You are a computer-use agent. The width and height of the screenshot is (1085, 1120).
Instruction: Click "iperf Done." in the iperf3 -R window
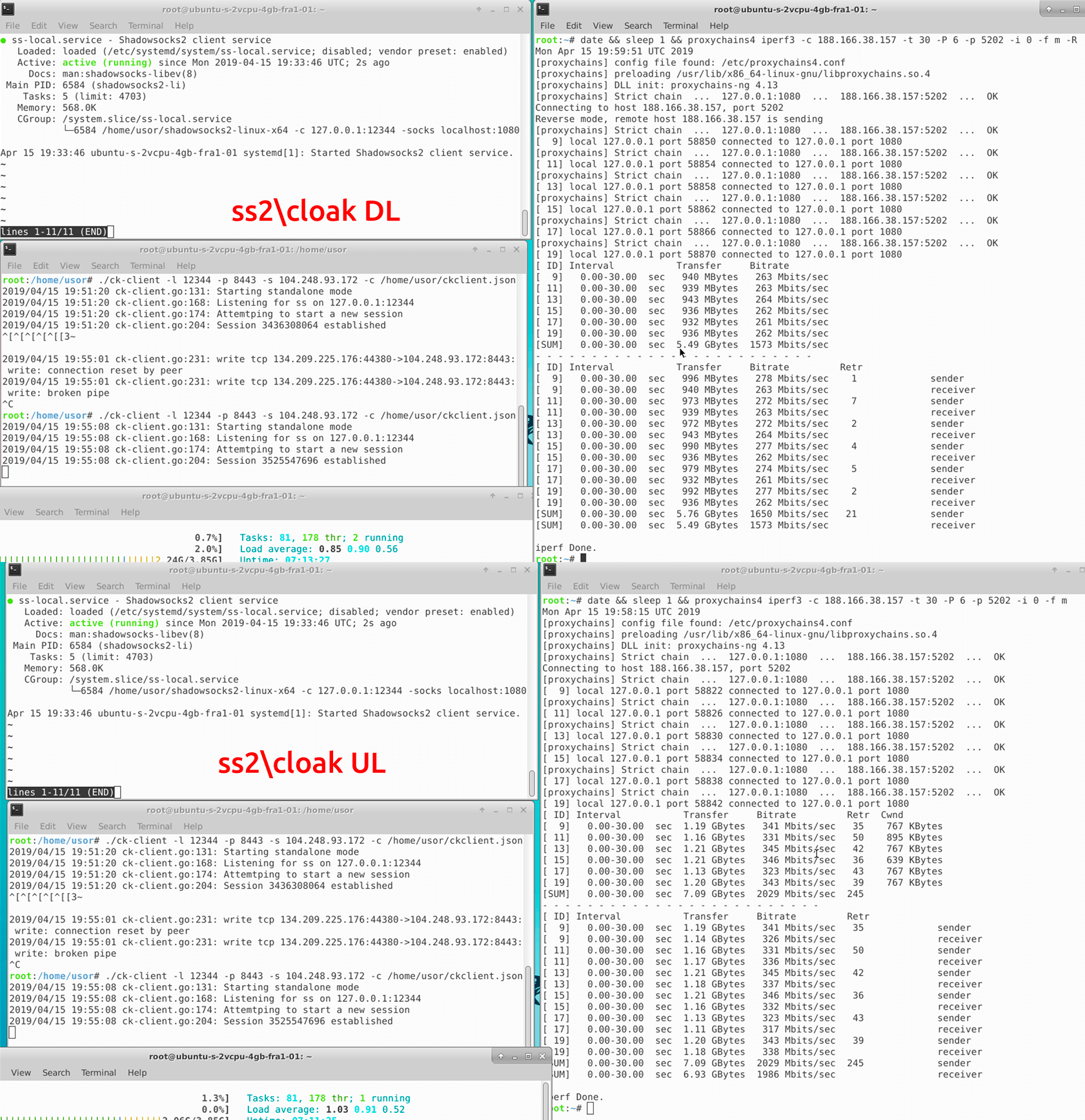pos(566,548)
